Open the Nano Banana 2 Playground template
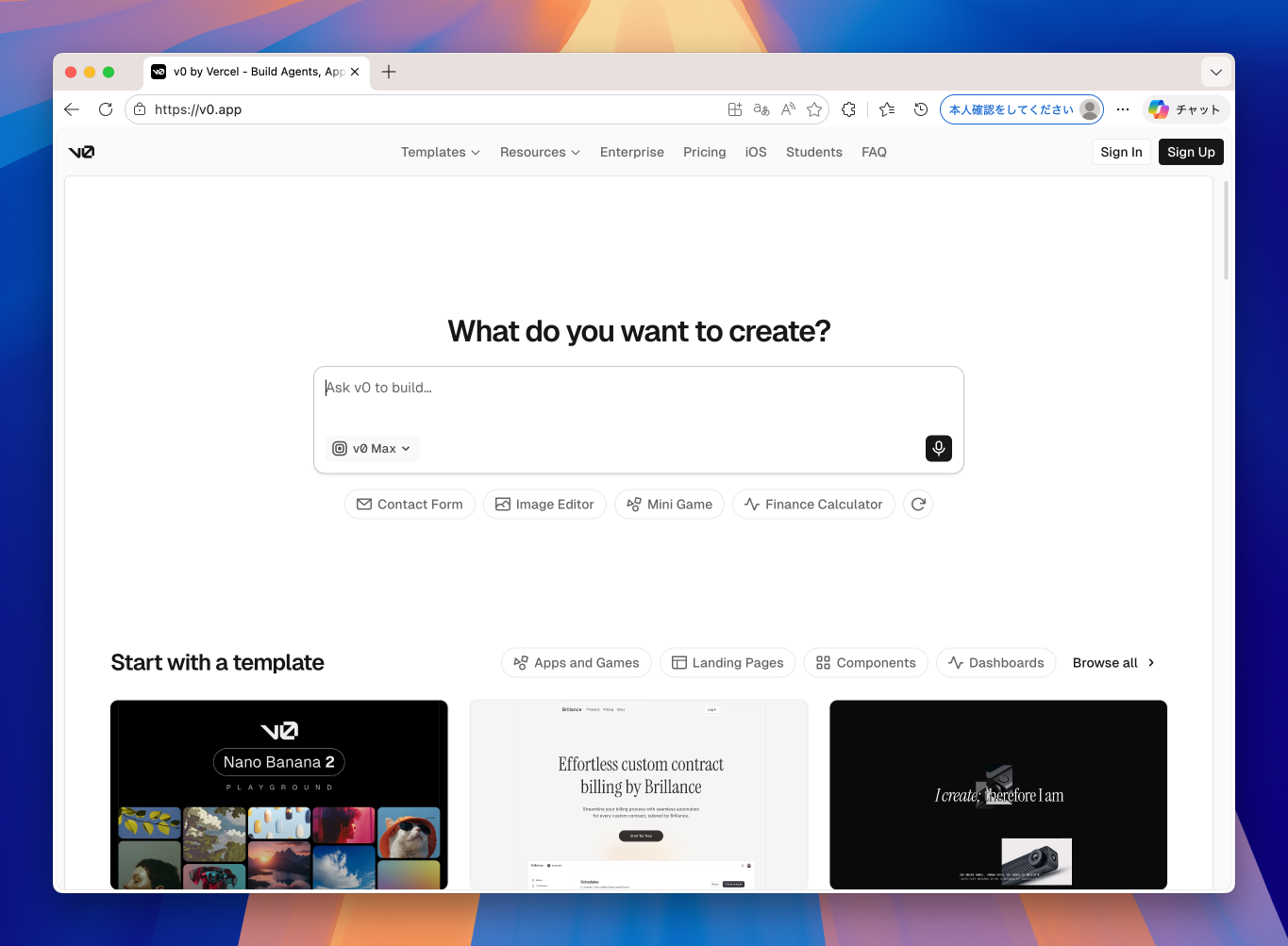1288x946 pixels. coord(279,794)
